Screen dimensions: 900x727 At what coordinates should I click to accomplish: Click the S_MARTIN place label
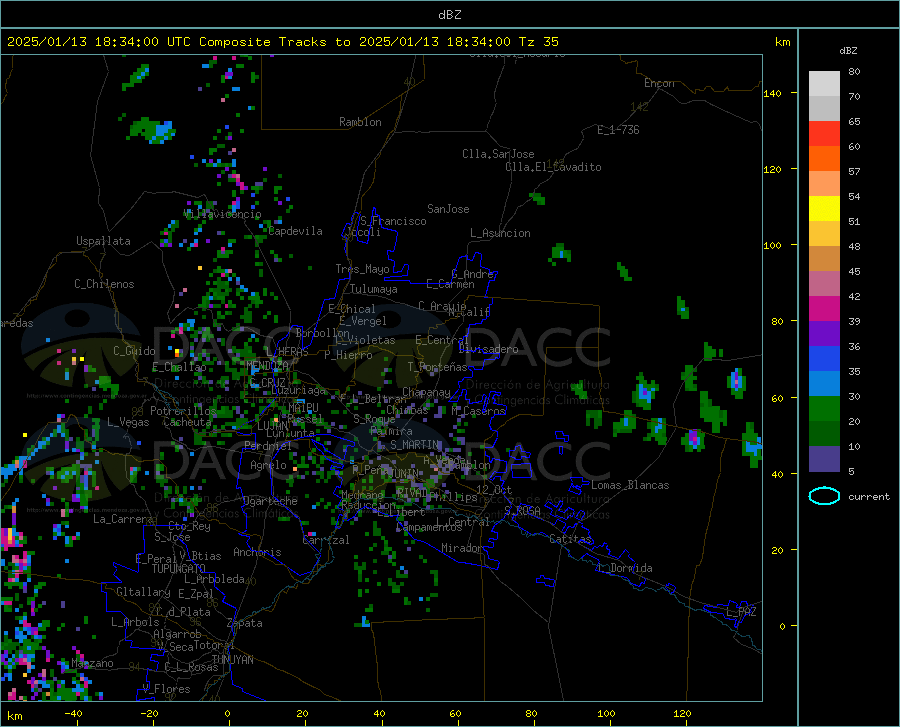415,445
